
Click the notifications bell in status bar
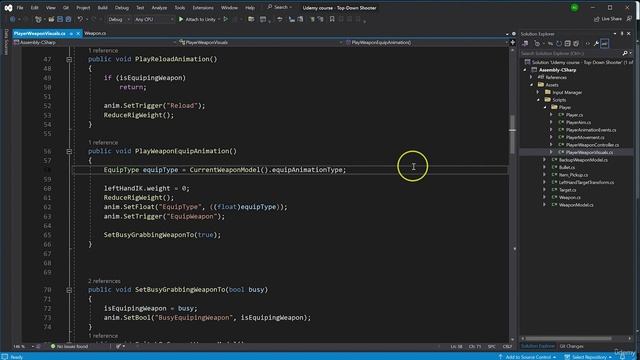[622, 357]
